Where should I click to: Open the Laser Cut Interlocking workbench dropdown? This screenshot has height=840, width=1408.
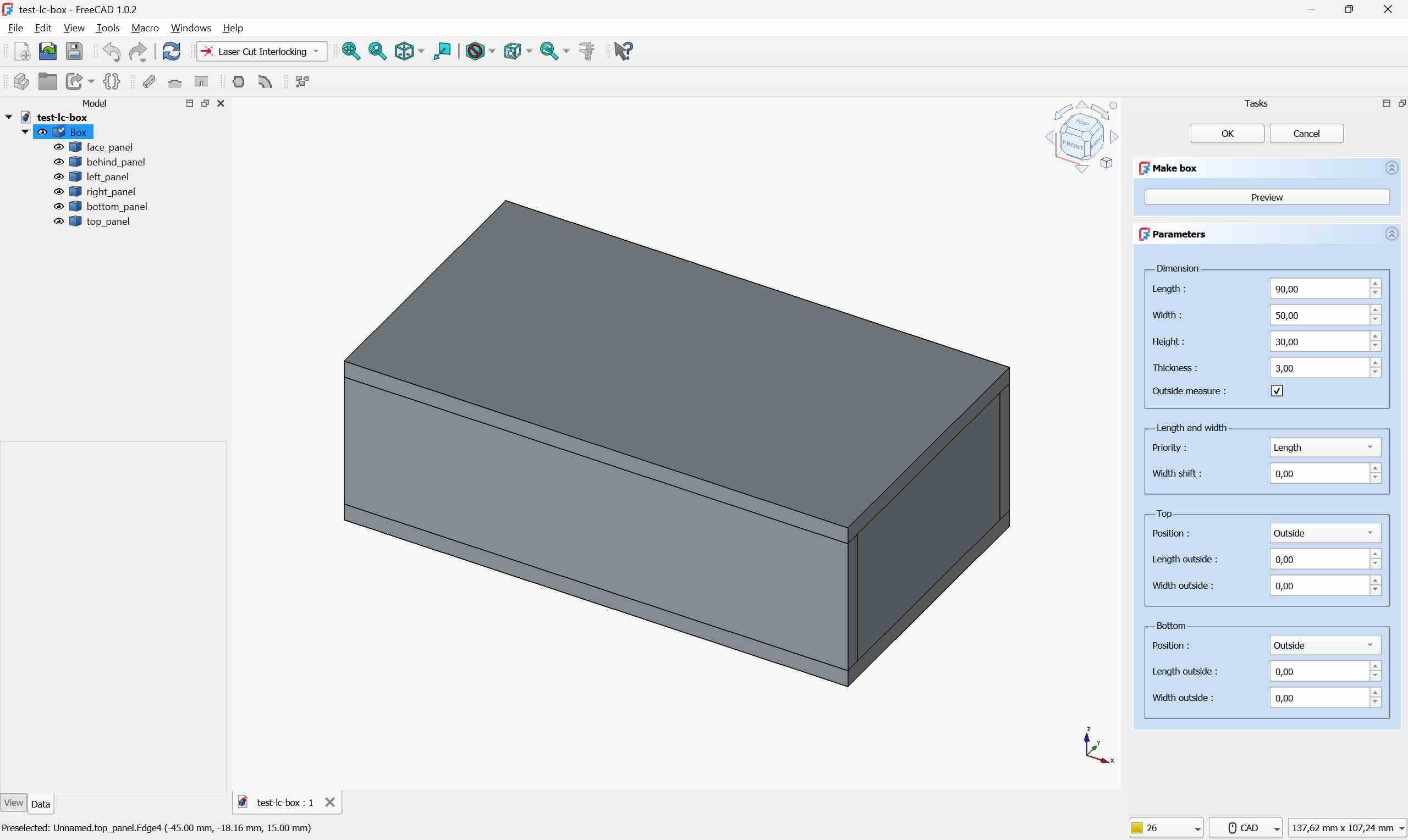pyautogui.click(x=315, y=51)
